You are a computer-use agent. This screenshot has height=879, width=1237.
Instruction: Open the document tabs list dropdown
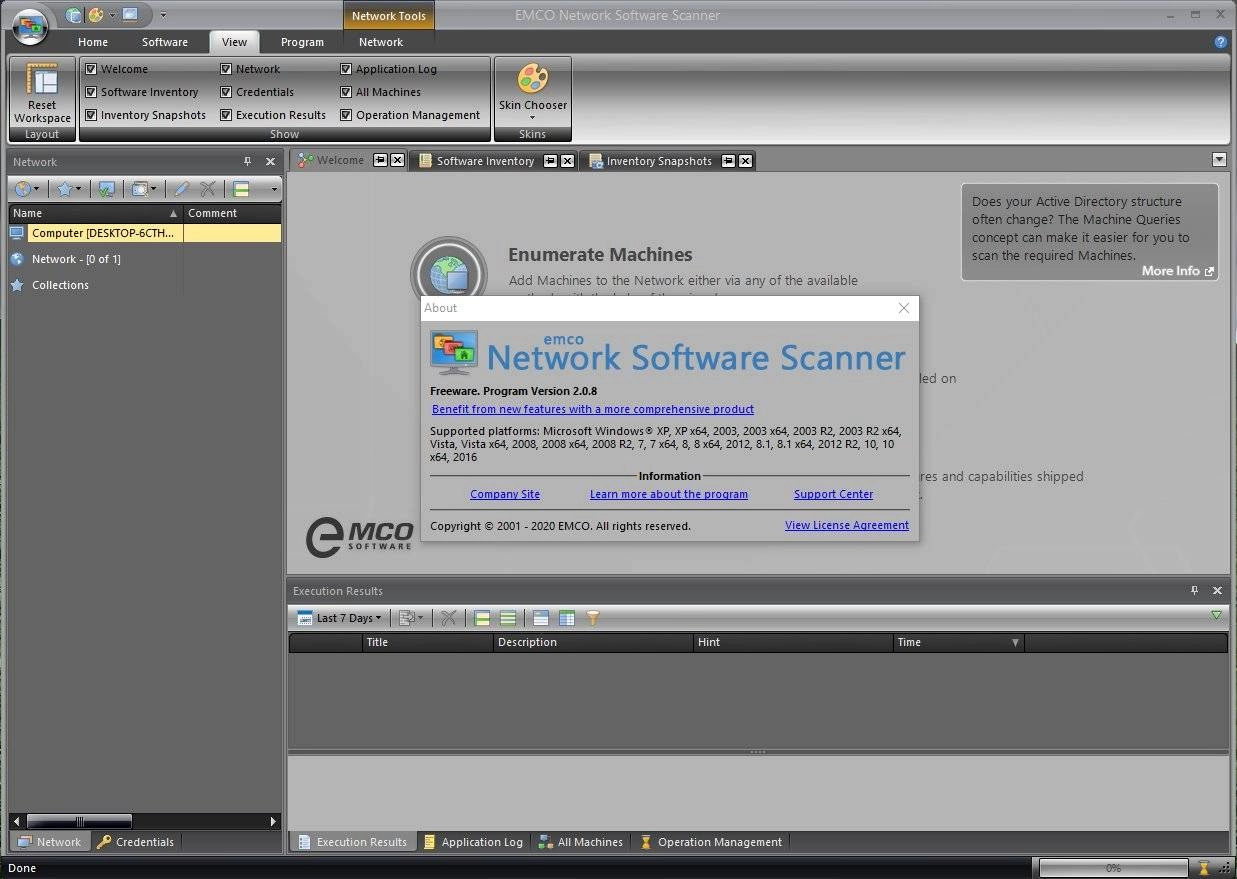coord(1219,160)
